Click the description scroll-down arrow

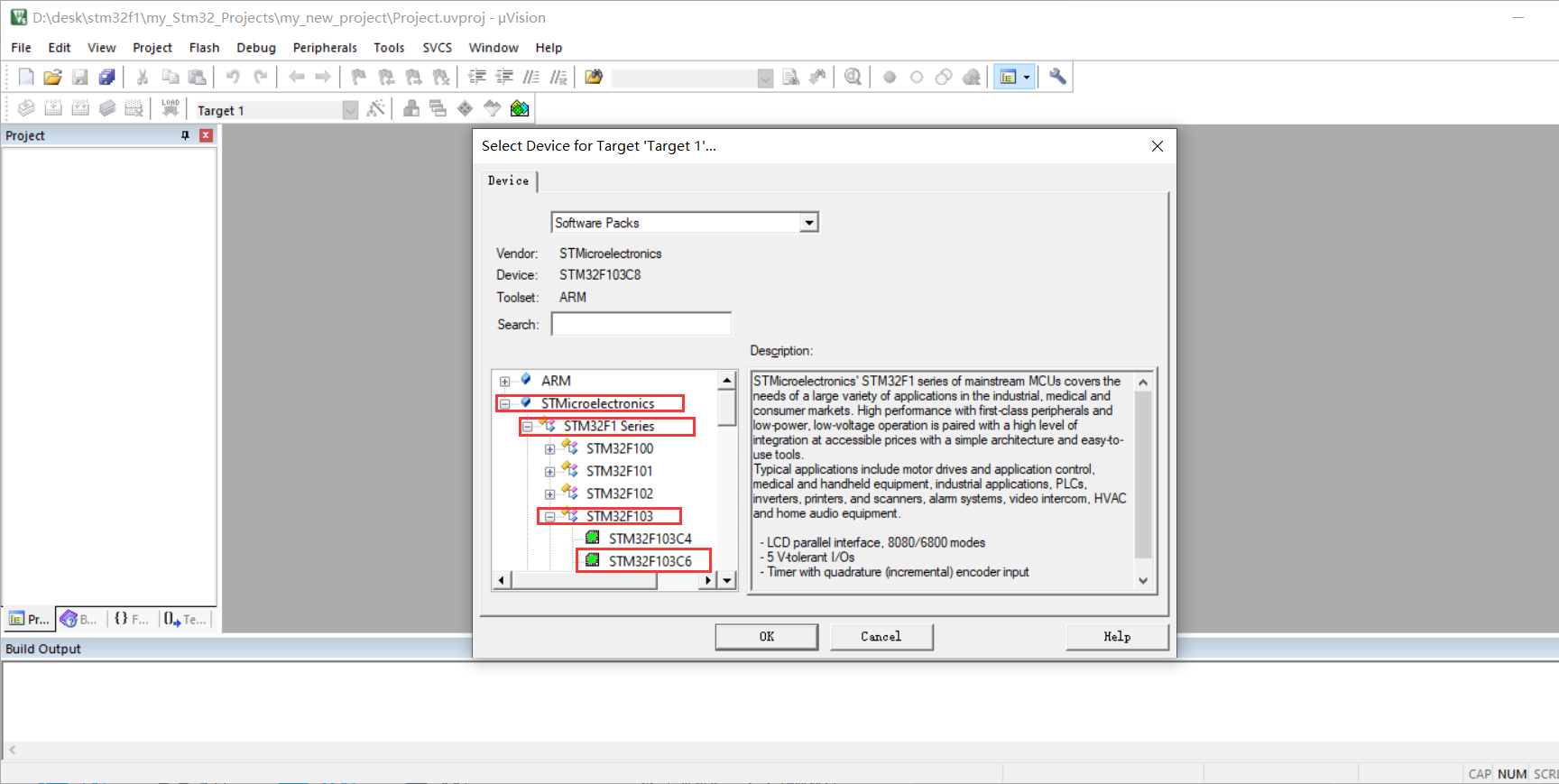(x=1143, y=581)
